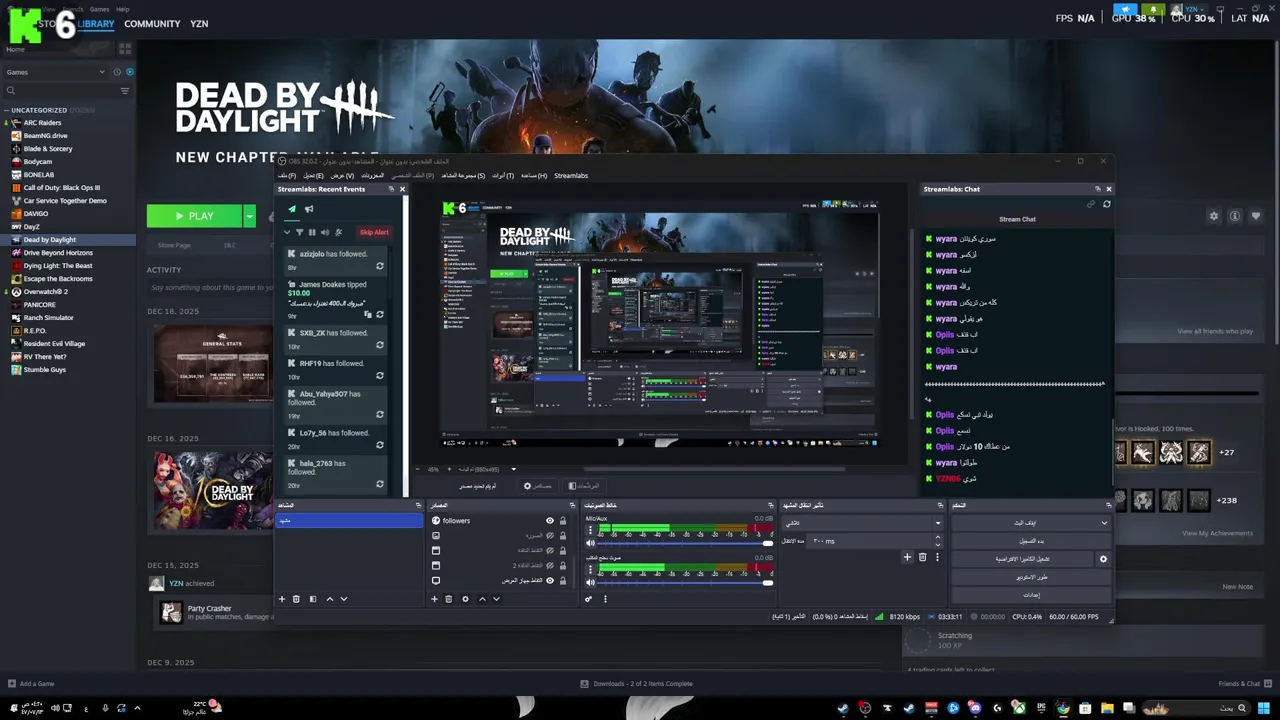Click the studio mode button in controls
The width and height of the screenshot is (1280, 720).
point(1031,577)
